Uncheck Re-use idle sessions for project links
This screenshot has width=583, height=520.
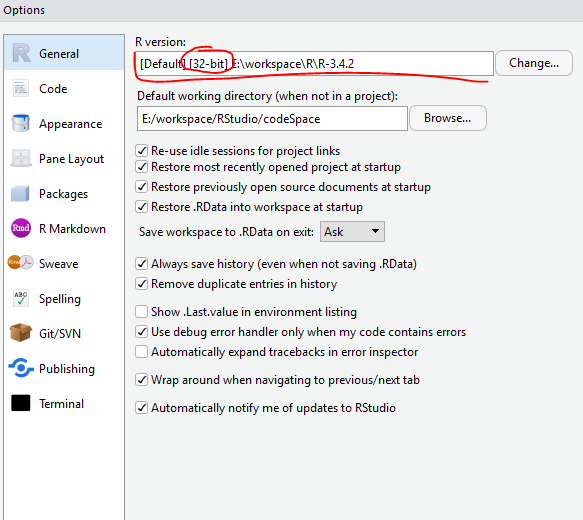click(x=142, y=151)
